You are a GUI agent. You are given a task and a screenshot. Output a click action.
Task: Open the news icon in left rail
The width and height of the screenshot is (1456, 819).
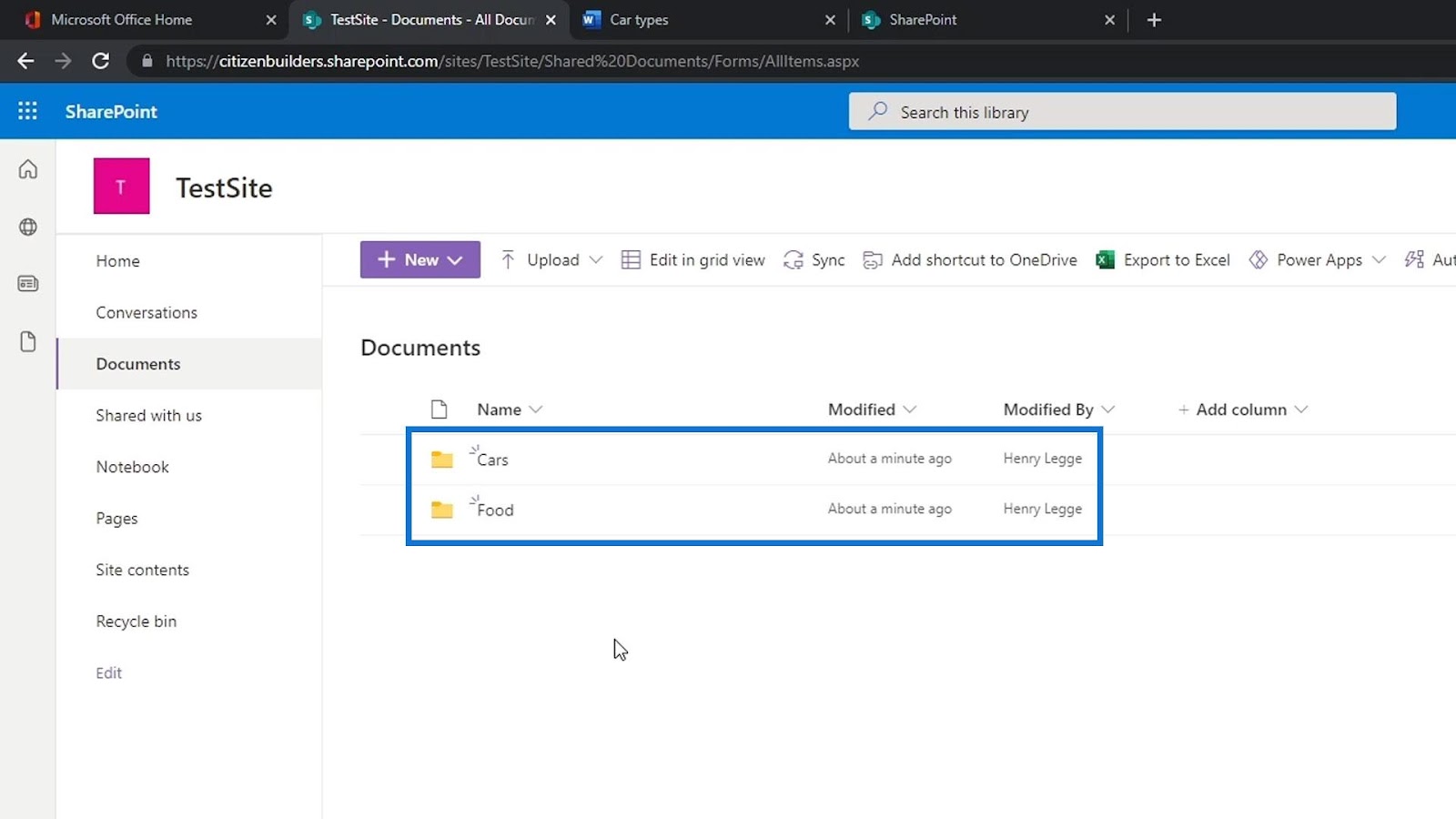[28, 284]
